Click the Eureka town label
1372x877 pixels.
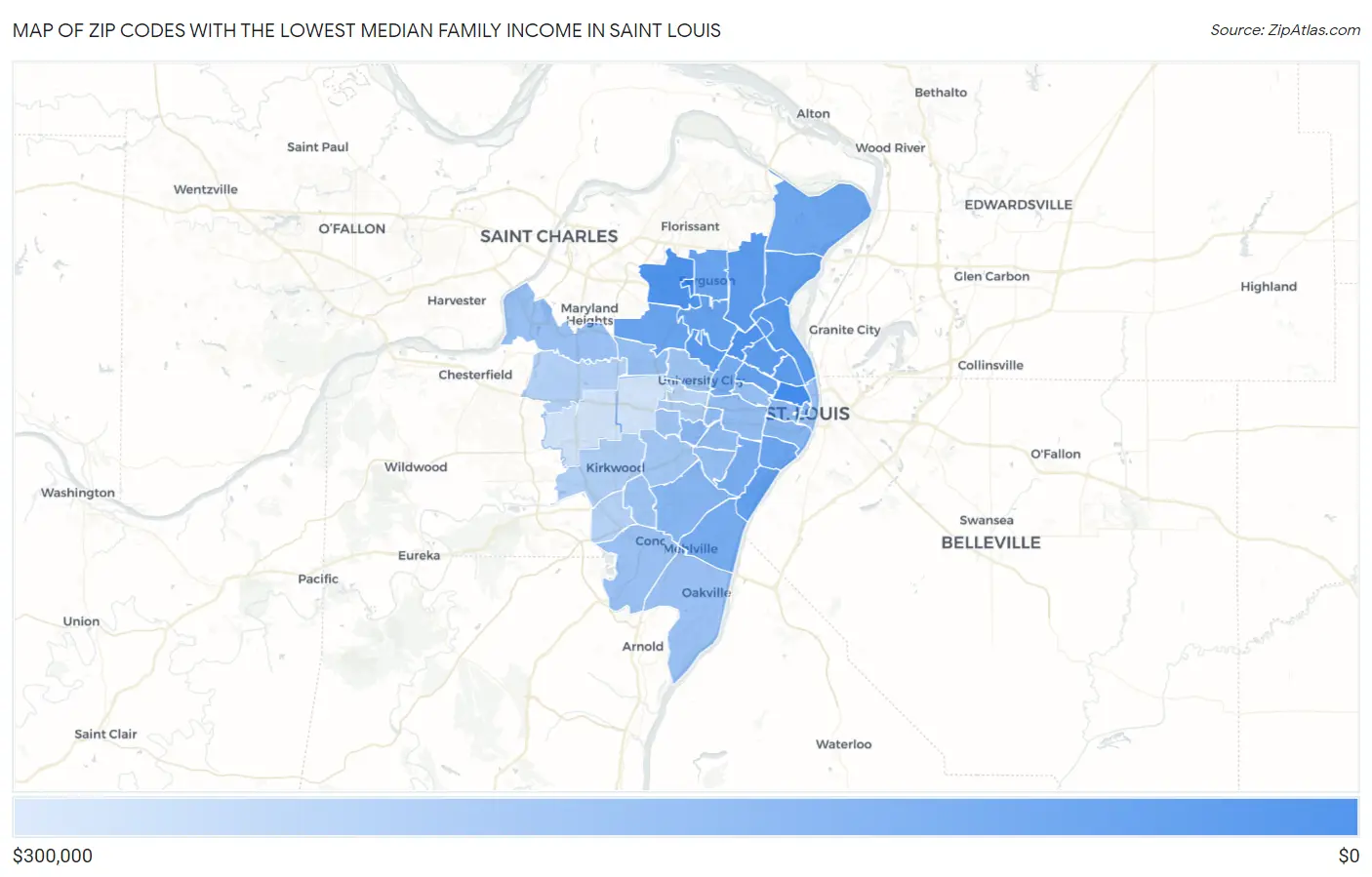click(419, 556)
